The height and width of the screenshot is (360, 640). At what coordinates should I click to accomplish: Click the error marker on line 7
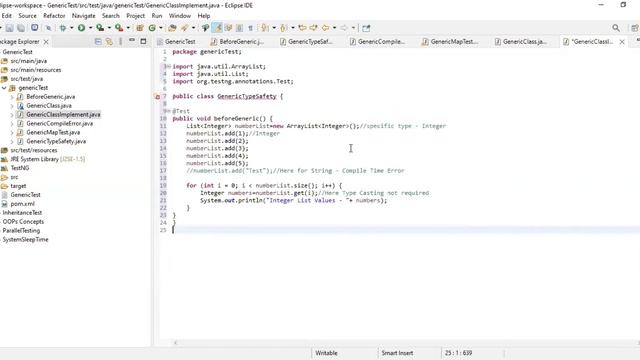pyautogui.click(x=158, y=97)
